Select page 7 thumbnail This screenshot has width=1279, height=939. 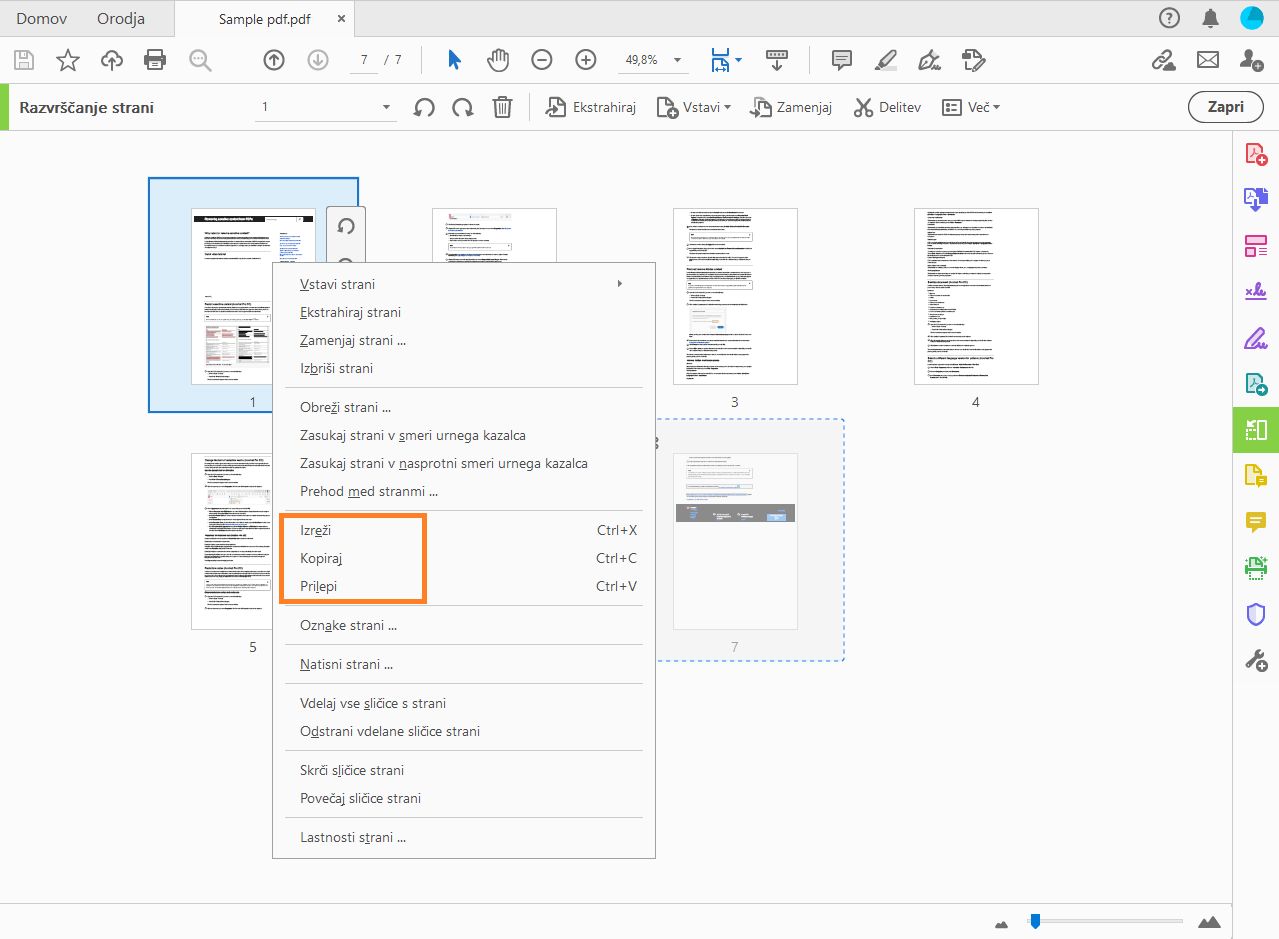735,541
